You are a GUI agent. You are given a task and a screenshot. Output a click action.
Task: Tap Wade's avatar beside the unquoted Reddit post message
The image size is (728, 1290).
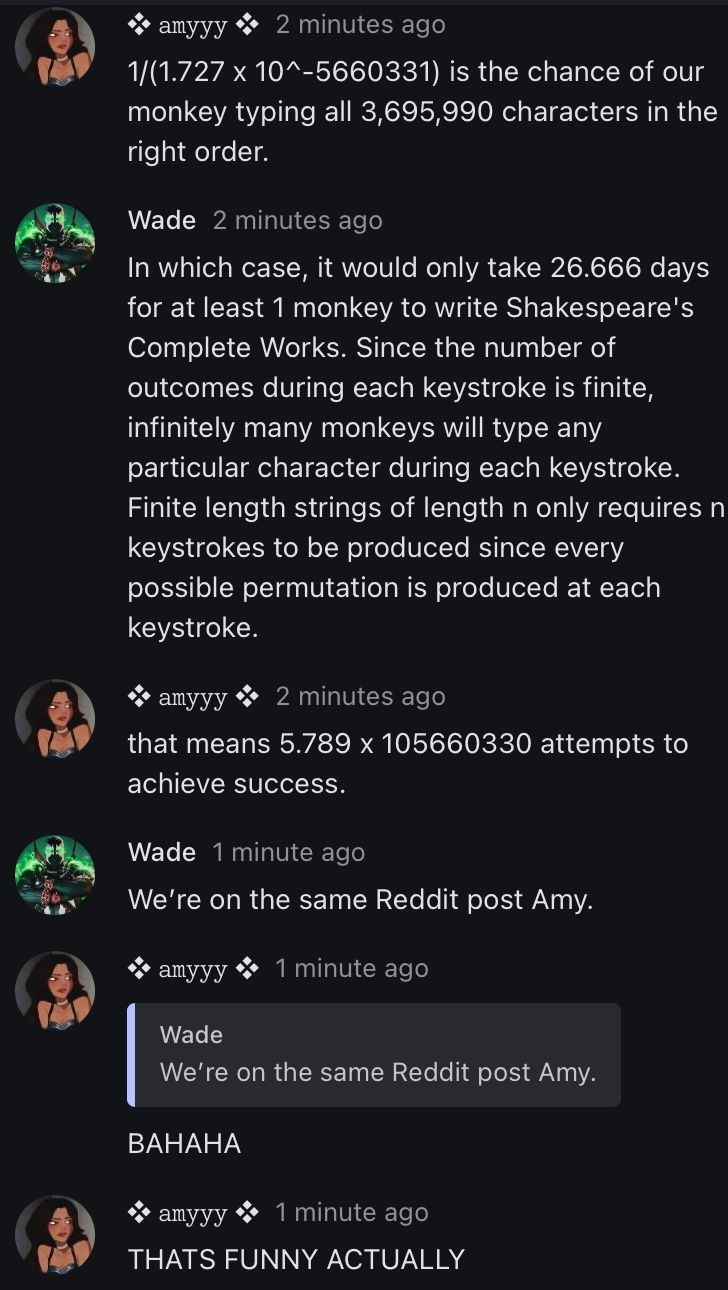point(56,875)
